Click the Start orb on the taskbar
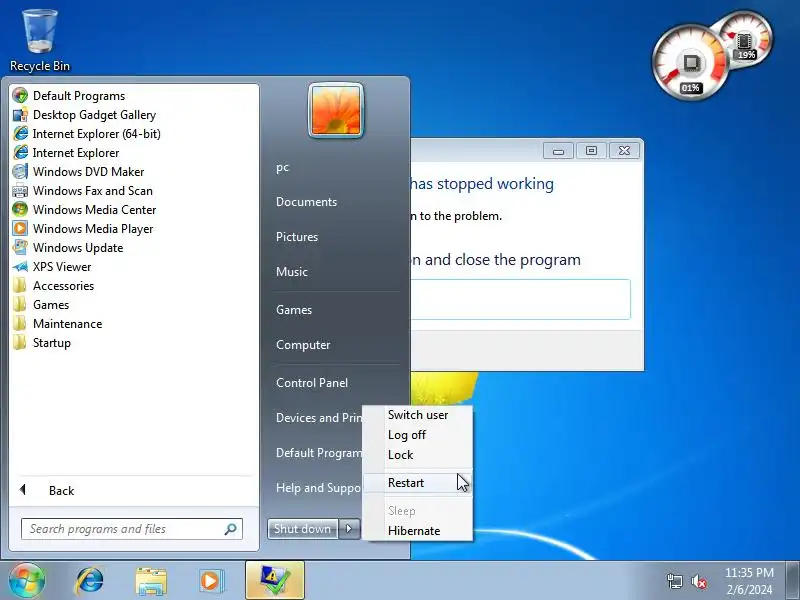The width and height of the screenshot is (800, 600). [27, 581]
